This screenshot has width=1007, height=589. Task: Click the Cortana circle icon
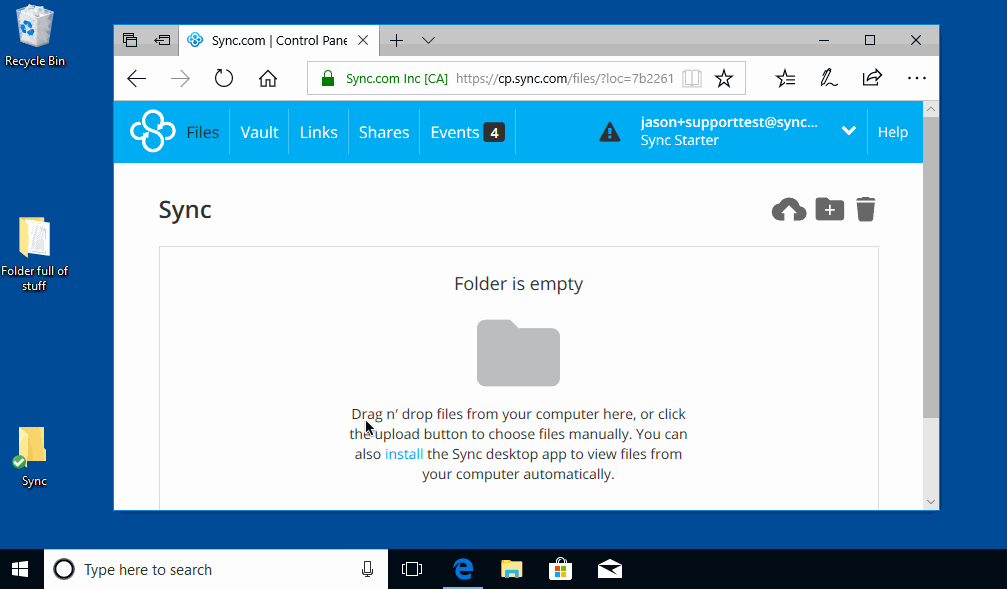(x=64, y=569)
